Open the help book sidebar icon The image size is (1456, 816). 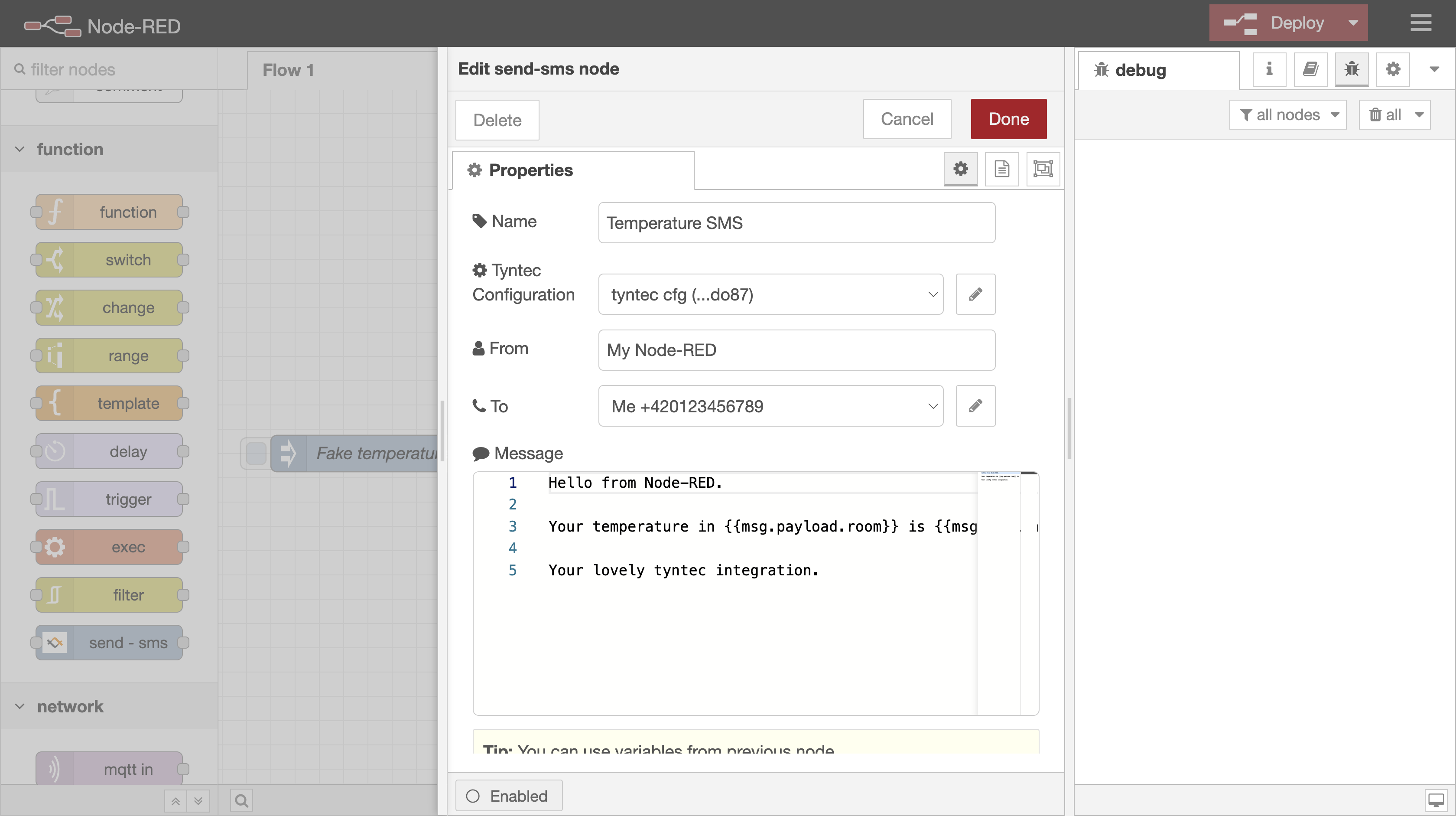click(1310, 69)
